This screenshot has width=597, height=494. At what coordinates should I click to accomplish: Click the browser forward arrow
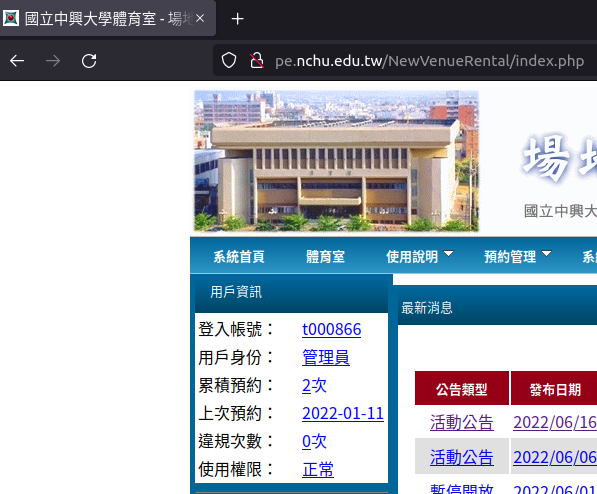(53, 61)
